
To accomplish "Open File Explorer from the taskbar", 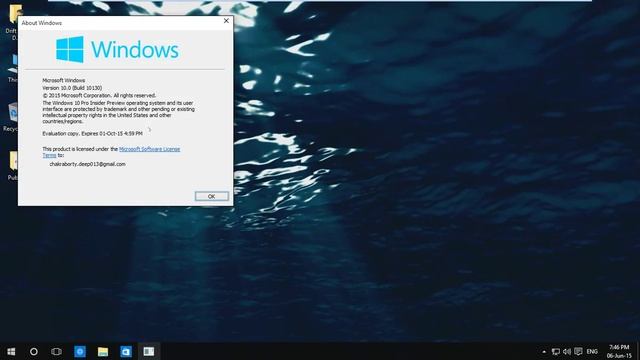I will 103,351.
